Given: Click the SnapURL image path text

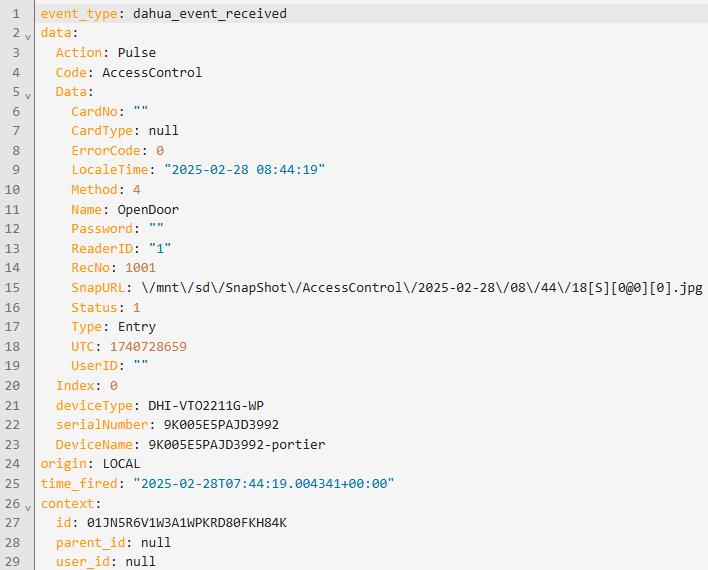Looking at the screenshot, I should coord(422,288).
